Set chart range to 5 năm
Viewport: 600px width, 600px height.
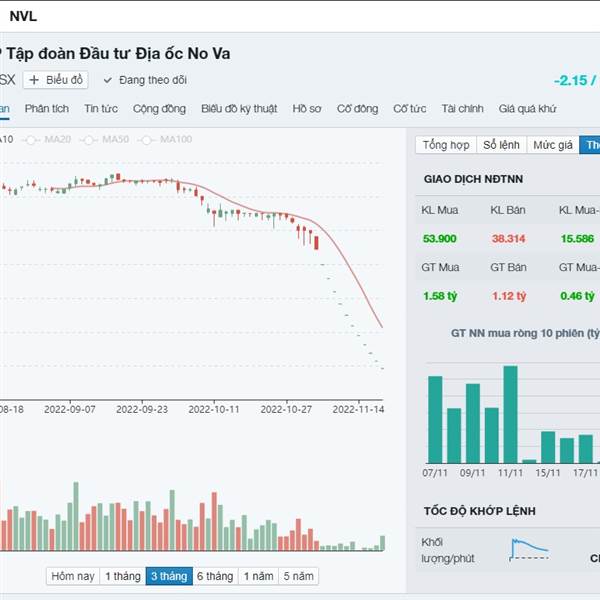298,576
